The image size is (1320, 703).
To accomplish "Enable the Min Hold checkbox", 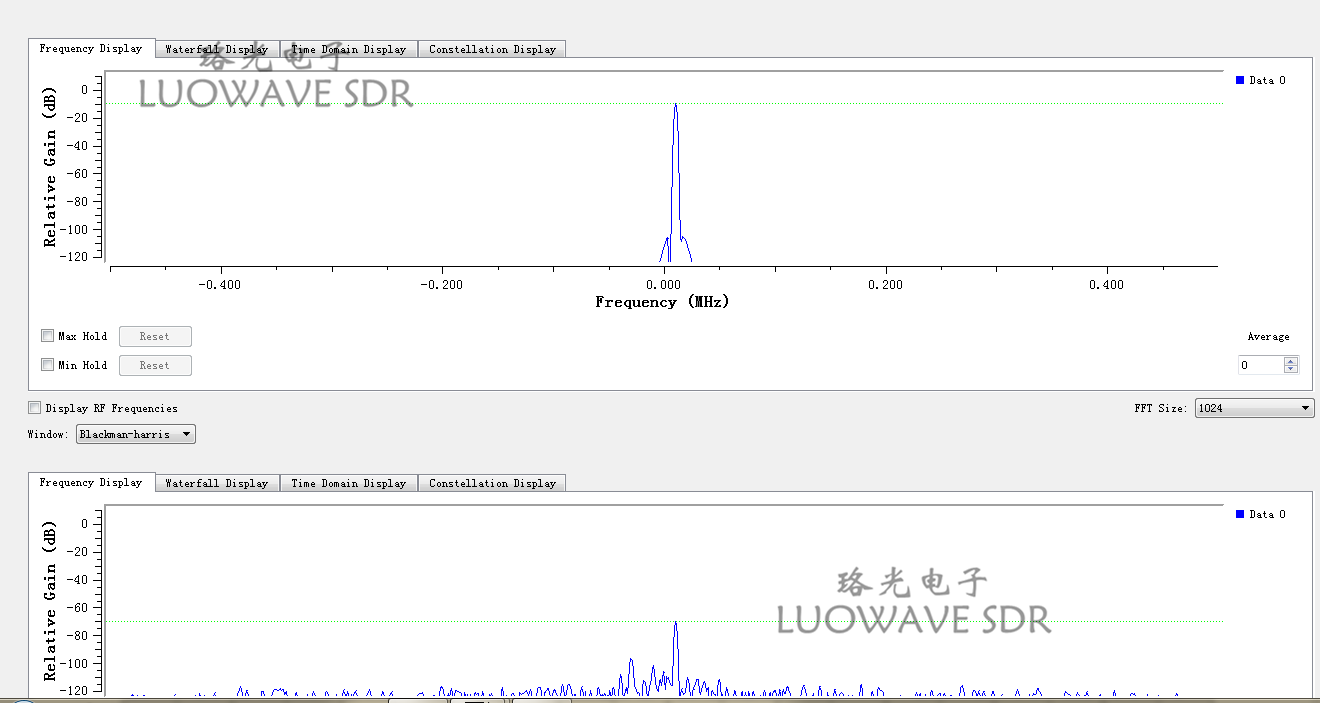I will point(47,365).
